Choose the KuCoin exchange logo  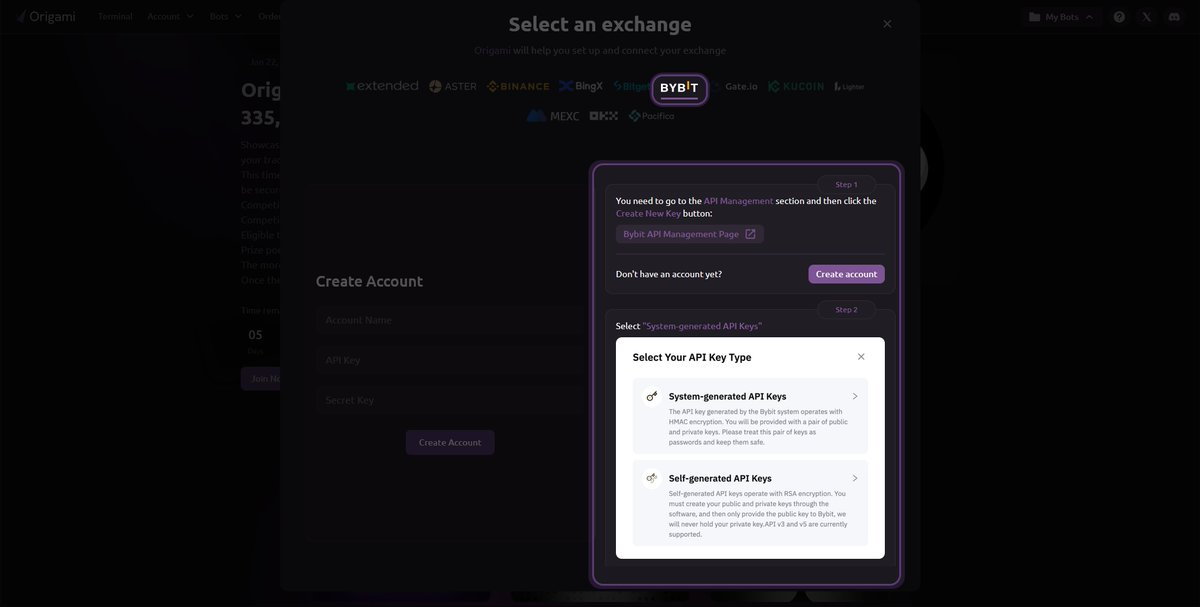(x=796, y=87)
